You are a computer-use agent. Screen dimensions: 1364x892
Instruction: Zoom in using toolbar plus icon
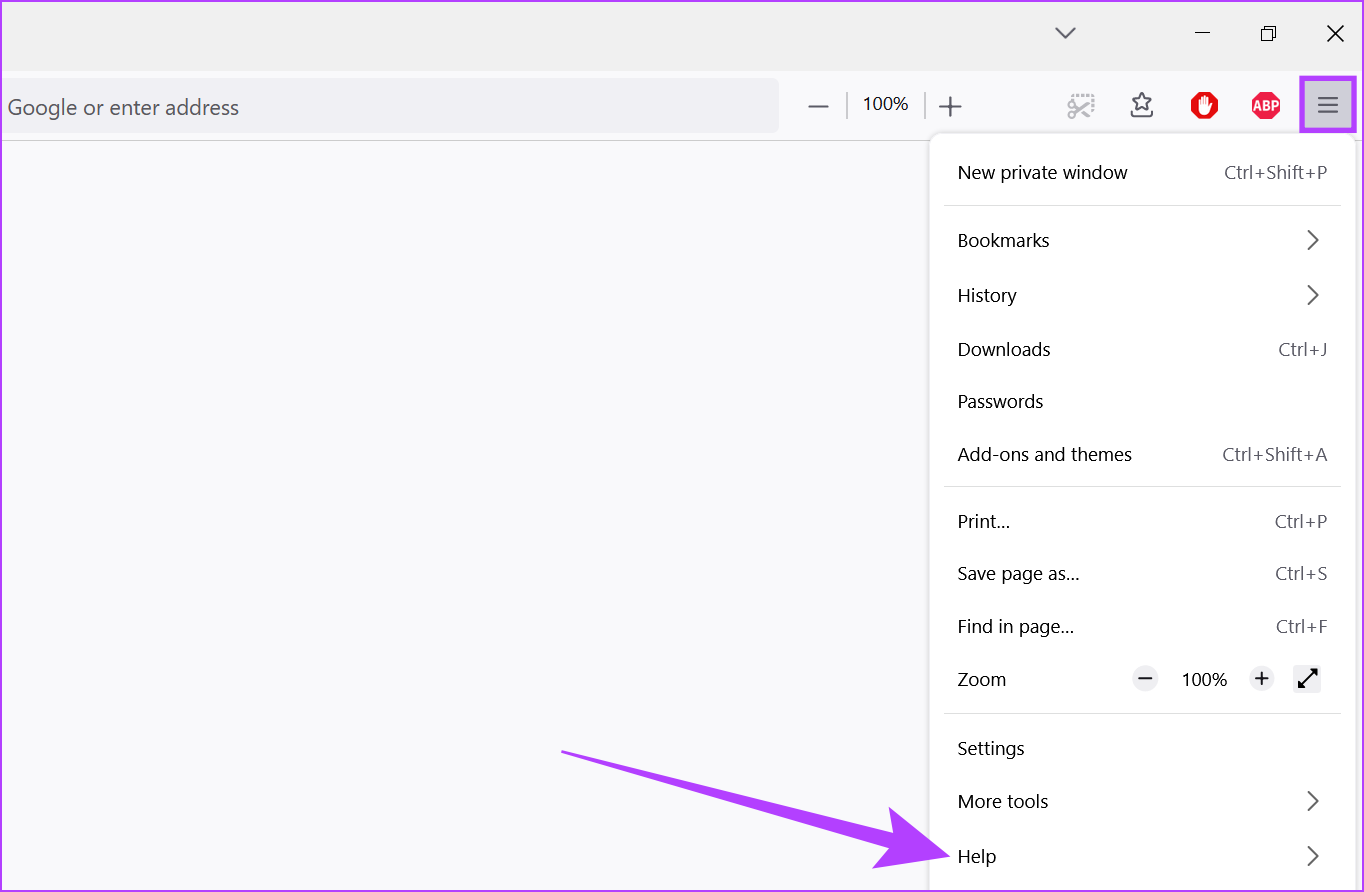click(x=950, y=106)
